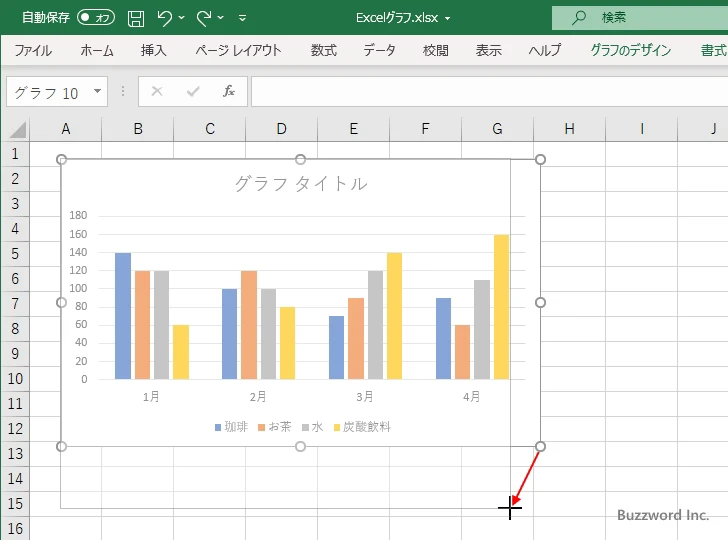Click the formula bar Enter checkmark icon
Viewport: 728px width, 540px height.
pyautogui.click(x=193, y=91)
